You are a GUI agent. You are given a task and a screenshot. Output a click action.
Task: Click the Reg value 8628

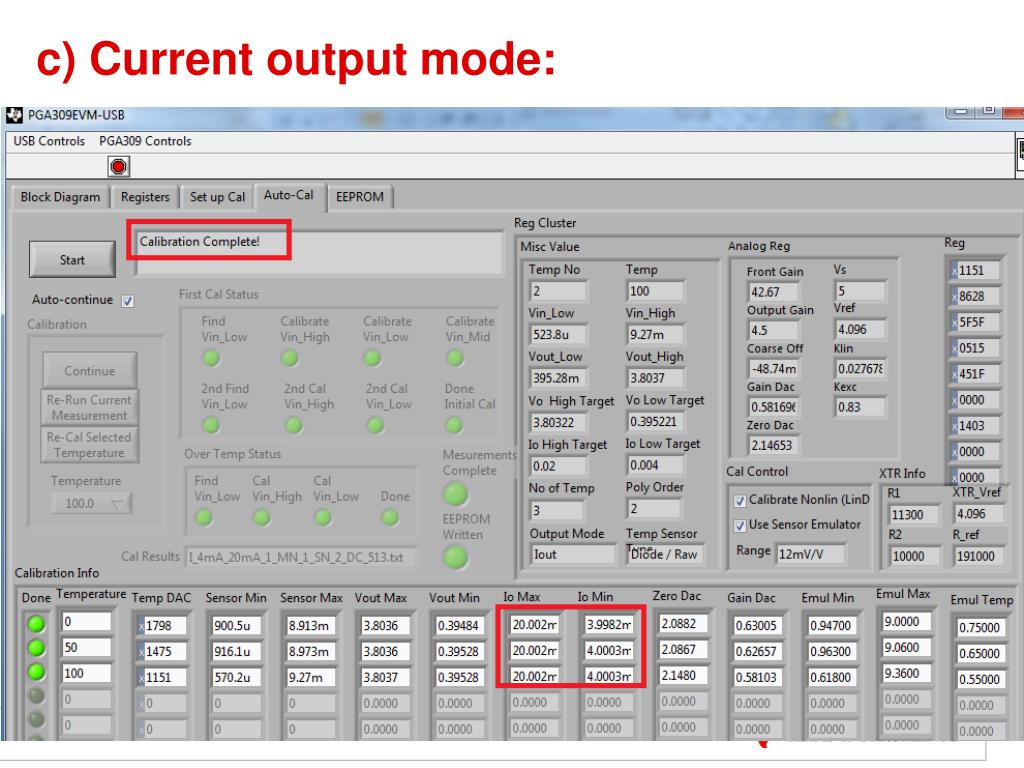click(x=976, y=296)
